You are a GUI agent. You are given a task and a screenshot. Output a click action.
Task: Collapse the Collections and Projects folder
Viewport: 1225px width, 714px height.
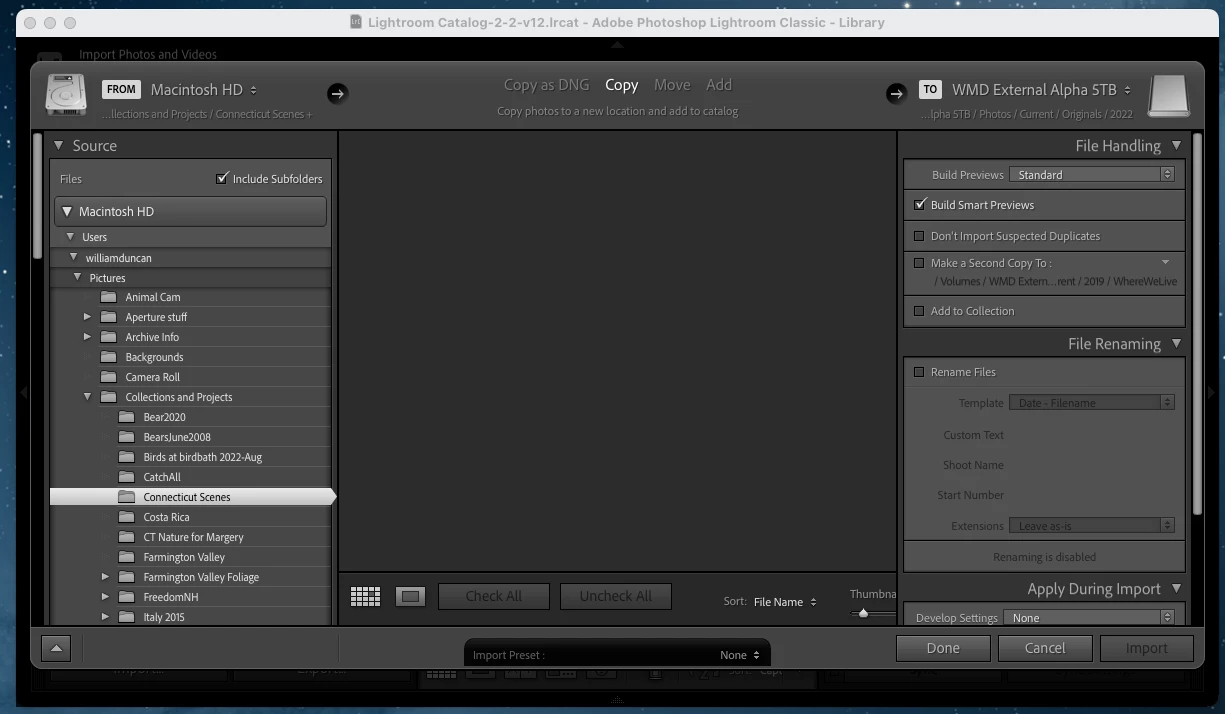[87, 397]
